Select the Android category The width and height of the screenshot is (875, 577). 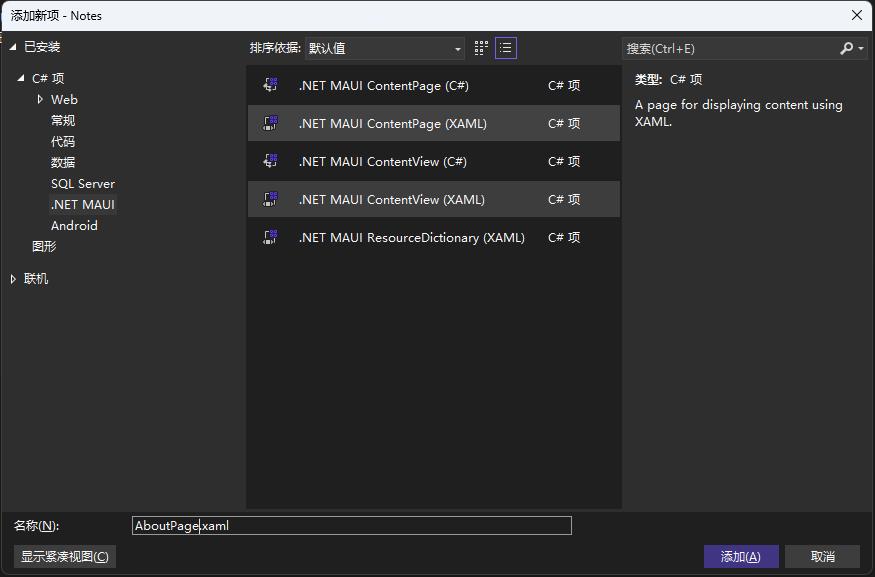point(74,225)
